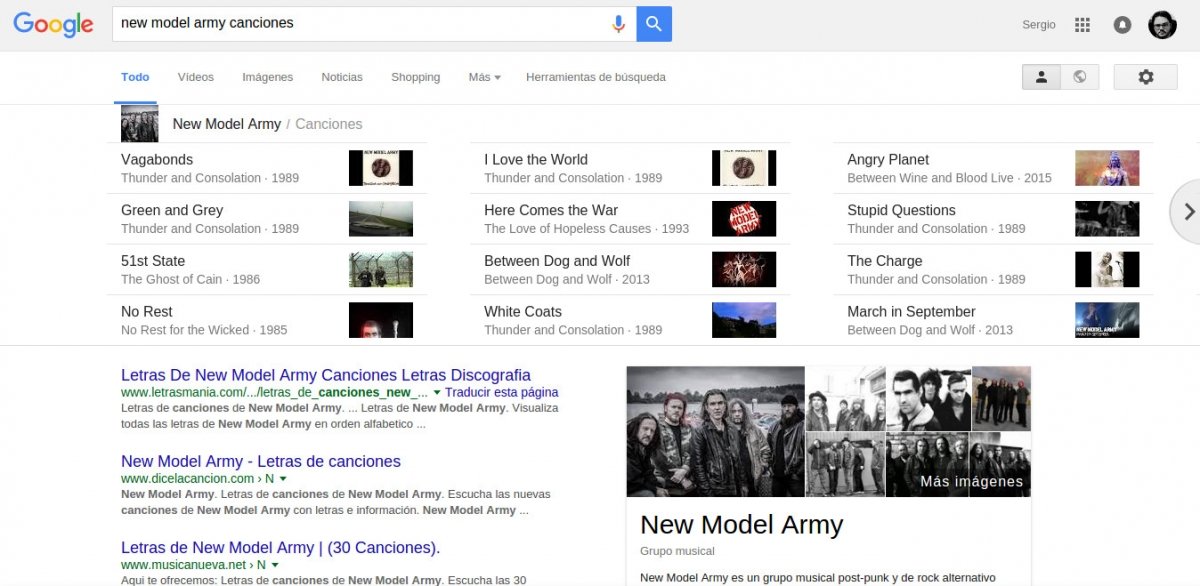
Task: Activate voice search microphone icon
Action: tap(619, 24)
